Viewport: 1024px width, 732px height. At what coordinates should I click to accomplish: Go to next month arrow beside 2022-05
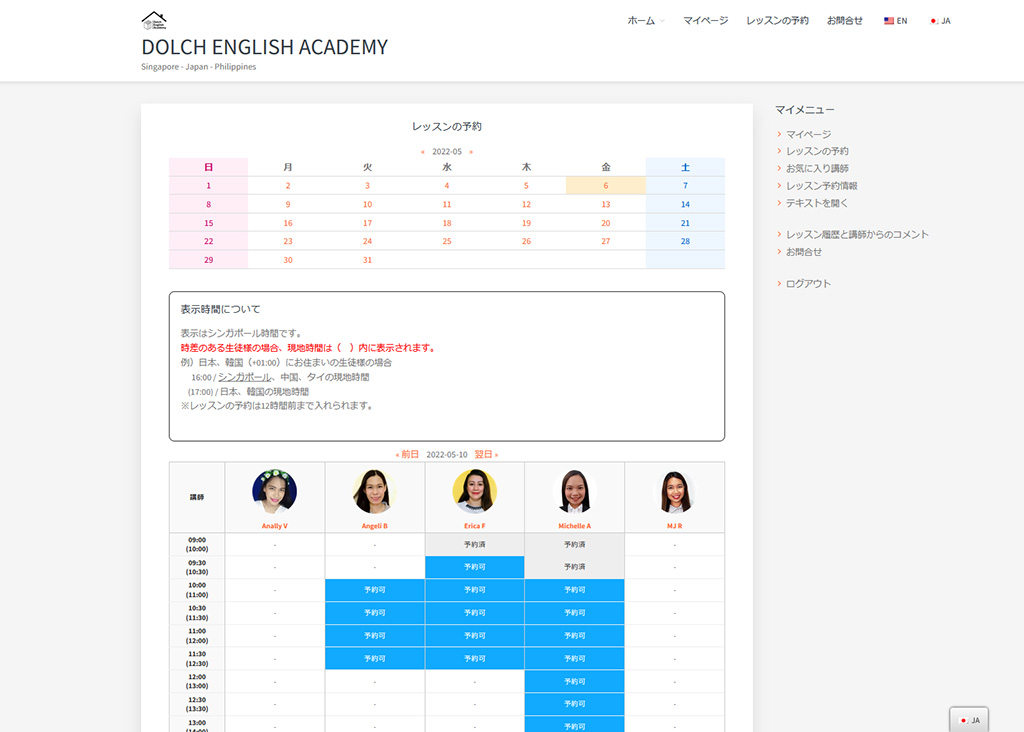click(x=471, y=151)
